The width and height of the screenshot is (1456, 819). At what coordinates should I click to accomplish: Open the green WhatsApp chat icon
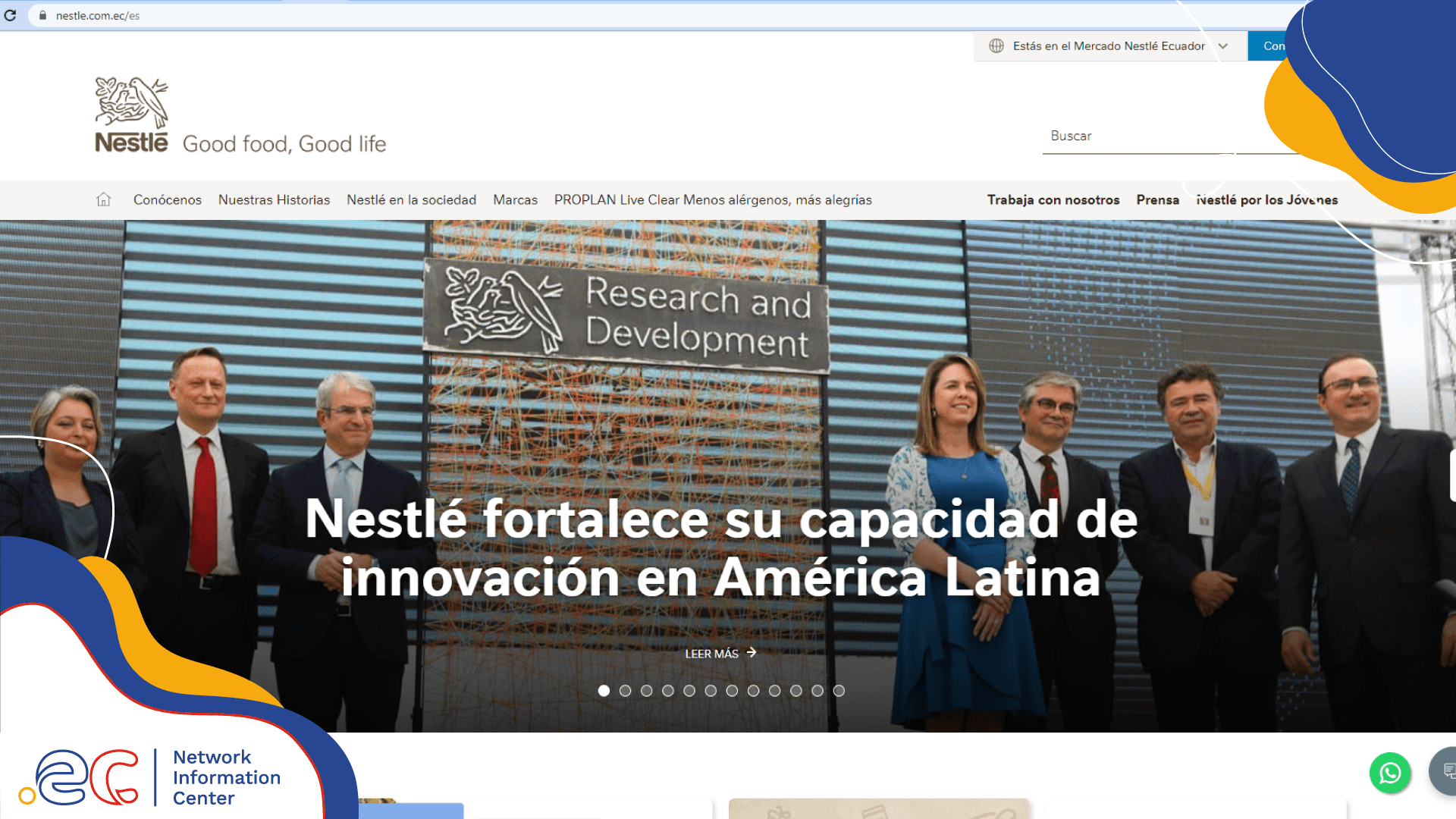pyautogui.click(x=1390, y=773)
